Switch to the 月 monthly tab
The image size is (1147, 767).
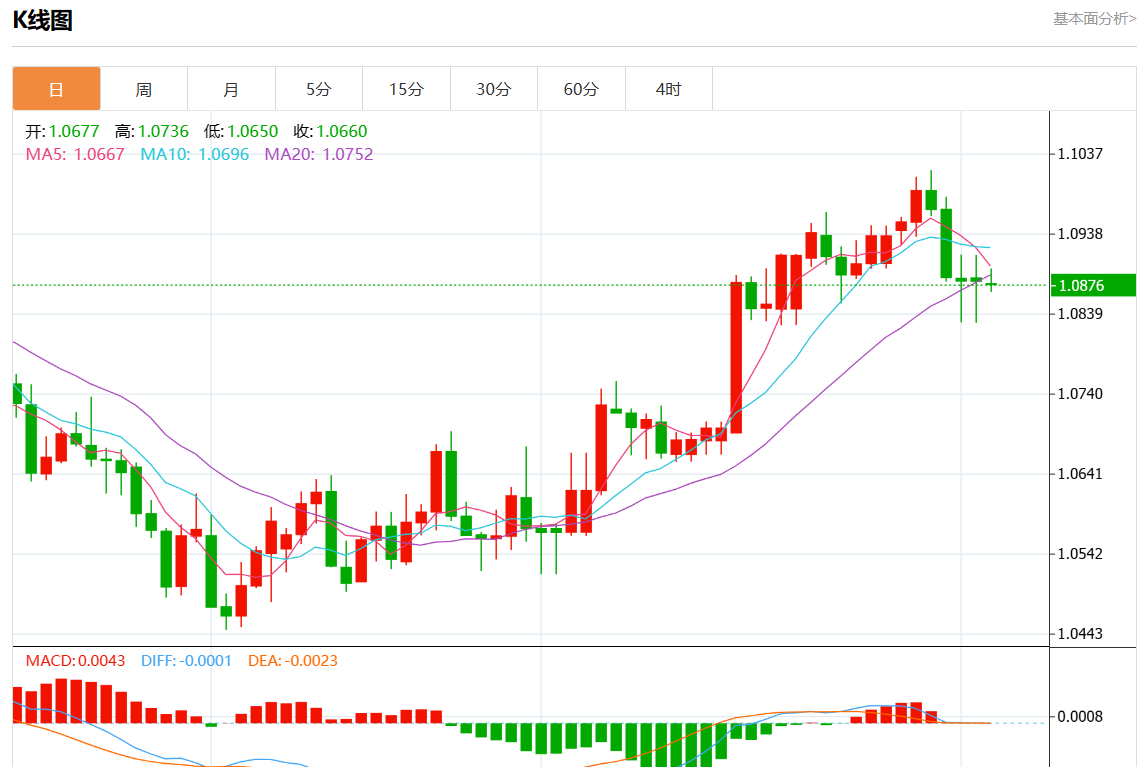[x=231, y=89]
